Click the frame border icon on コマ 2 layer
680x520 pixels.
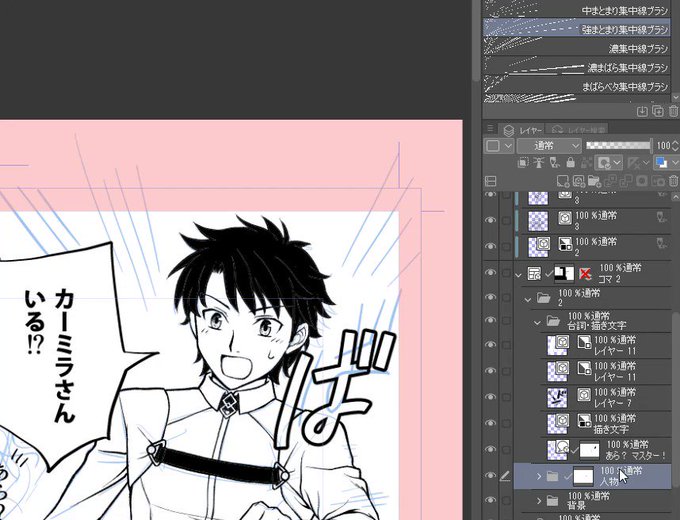click(x=534, y=274)
